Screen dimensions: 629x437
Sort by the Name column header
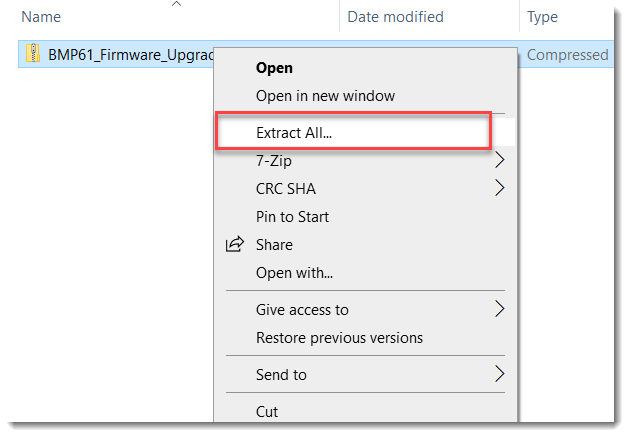click(x=41, y=17)
